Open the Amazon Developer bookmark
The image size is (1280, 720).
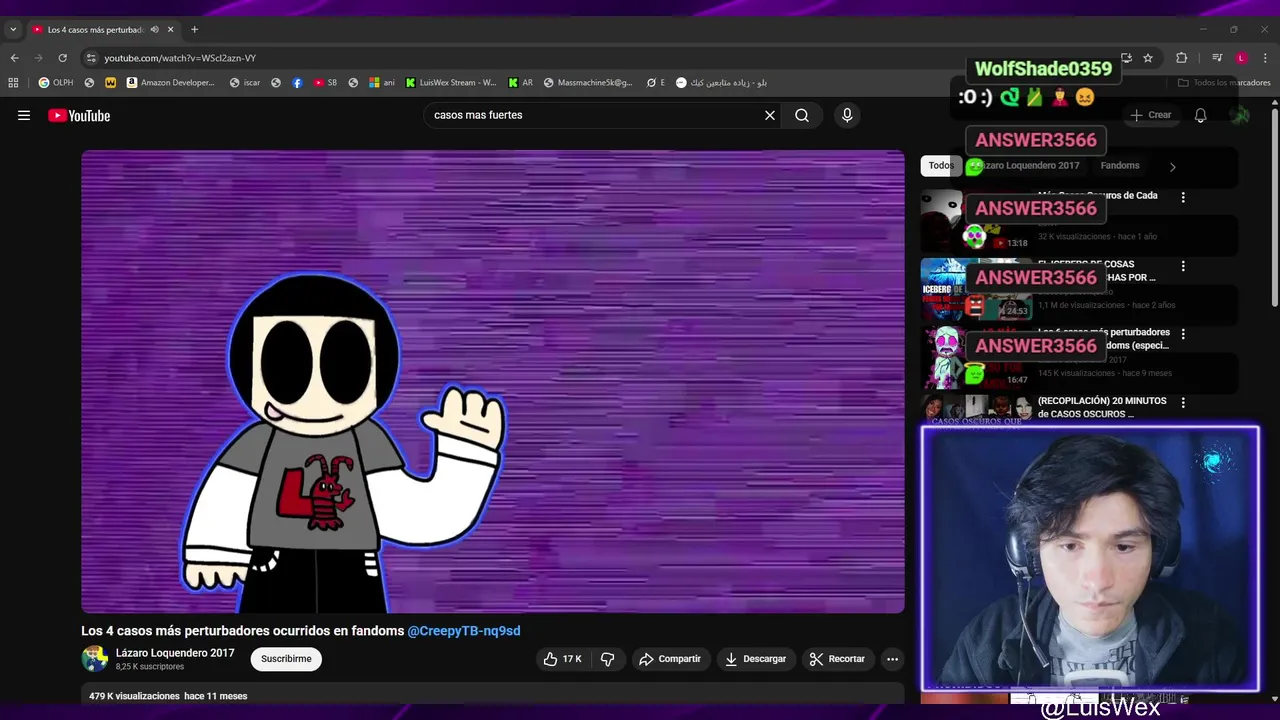pyautogui.click(x=170, y=83)
